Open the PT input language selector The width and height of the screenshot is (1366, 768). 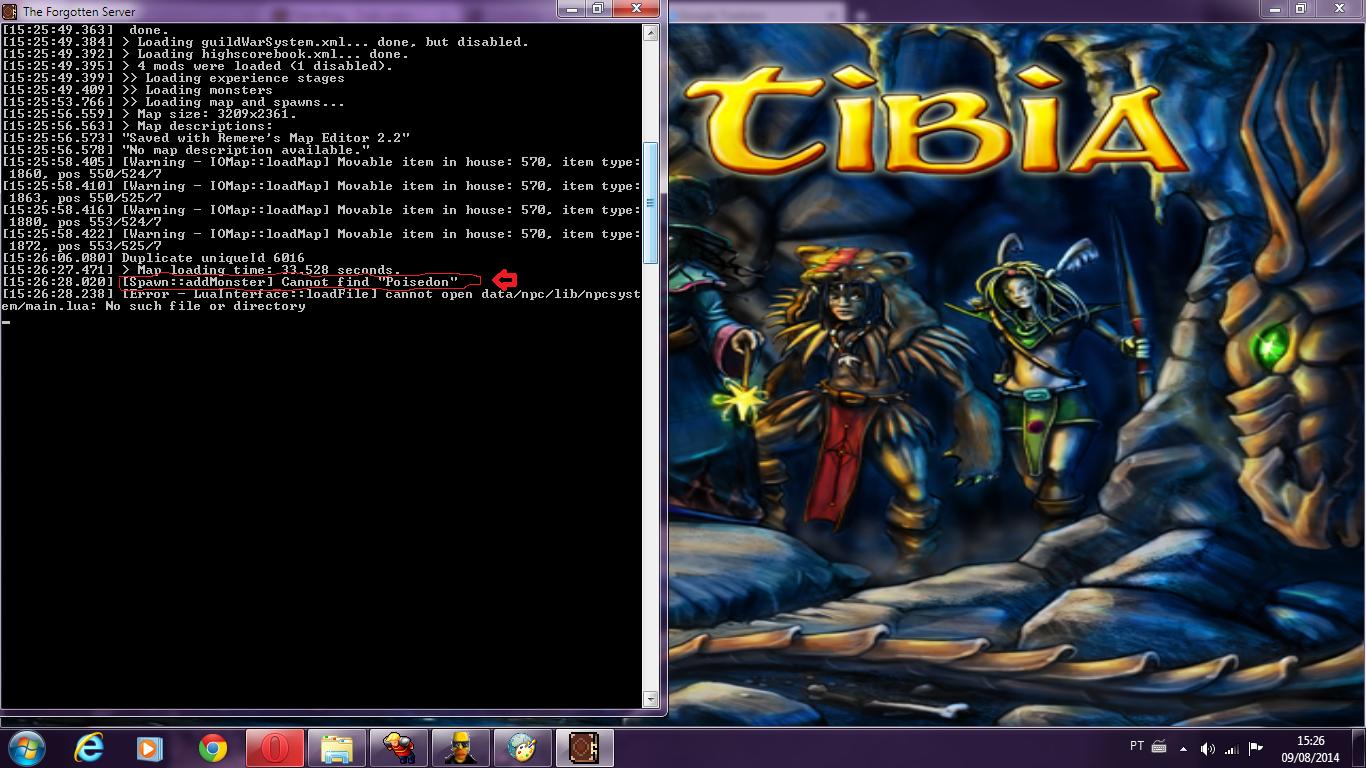1136,747
